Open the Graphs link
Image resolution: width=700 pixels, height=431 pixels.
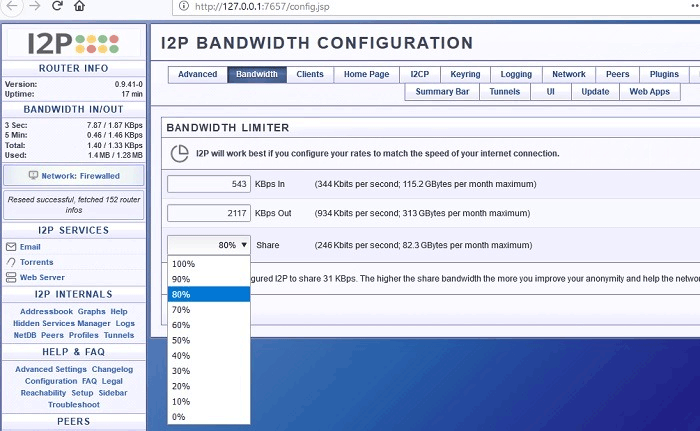coord(92,311)
